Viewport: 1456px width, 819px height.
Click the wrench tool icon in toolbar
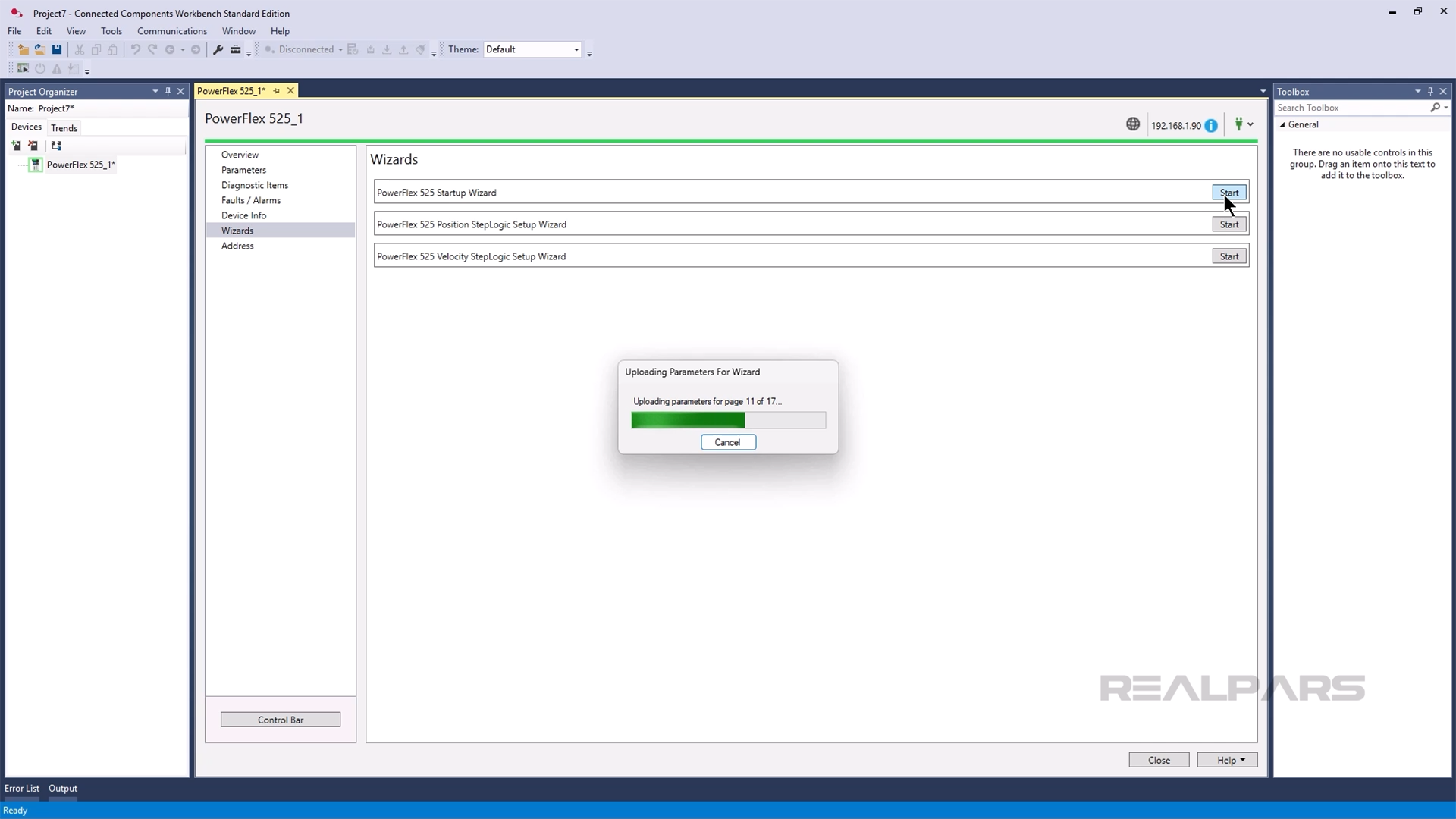pos(218,50)
